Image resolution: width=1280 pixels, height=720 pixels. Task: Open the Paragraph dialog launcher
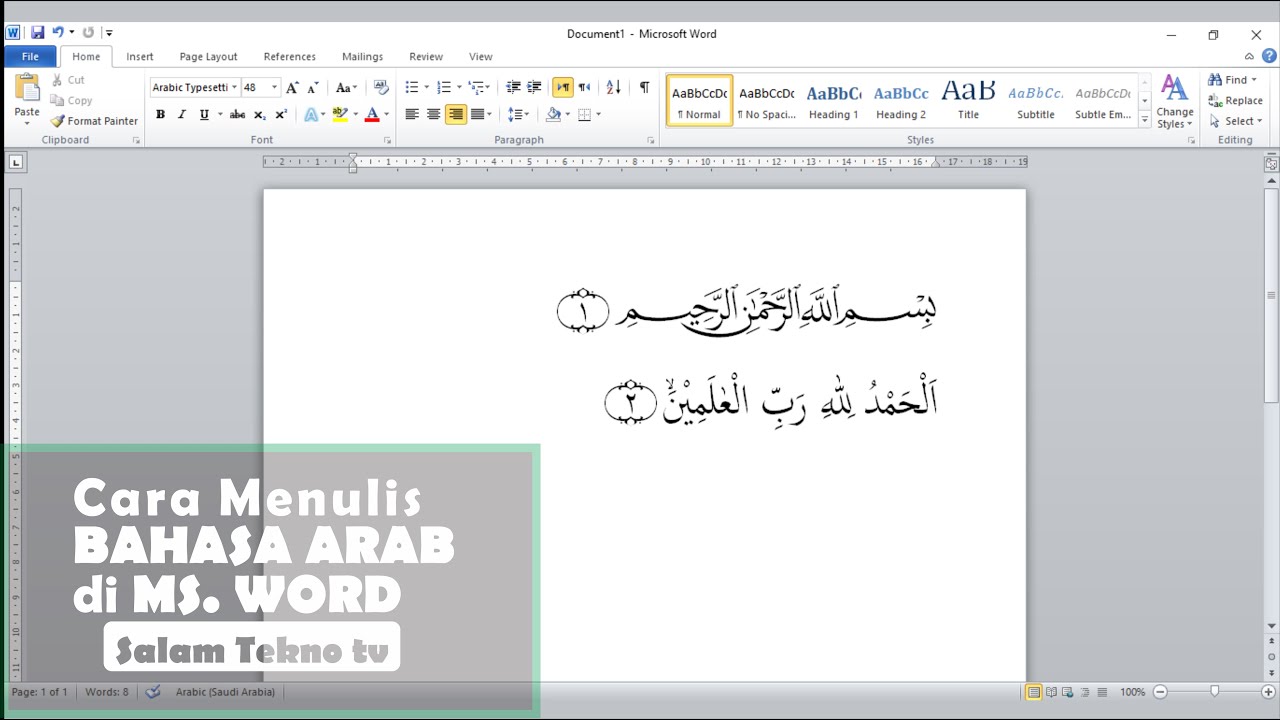(x=651, y=141)
